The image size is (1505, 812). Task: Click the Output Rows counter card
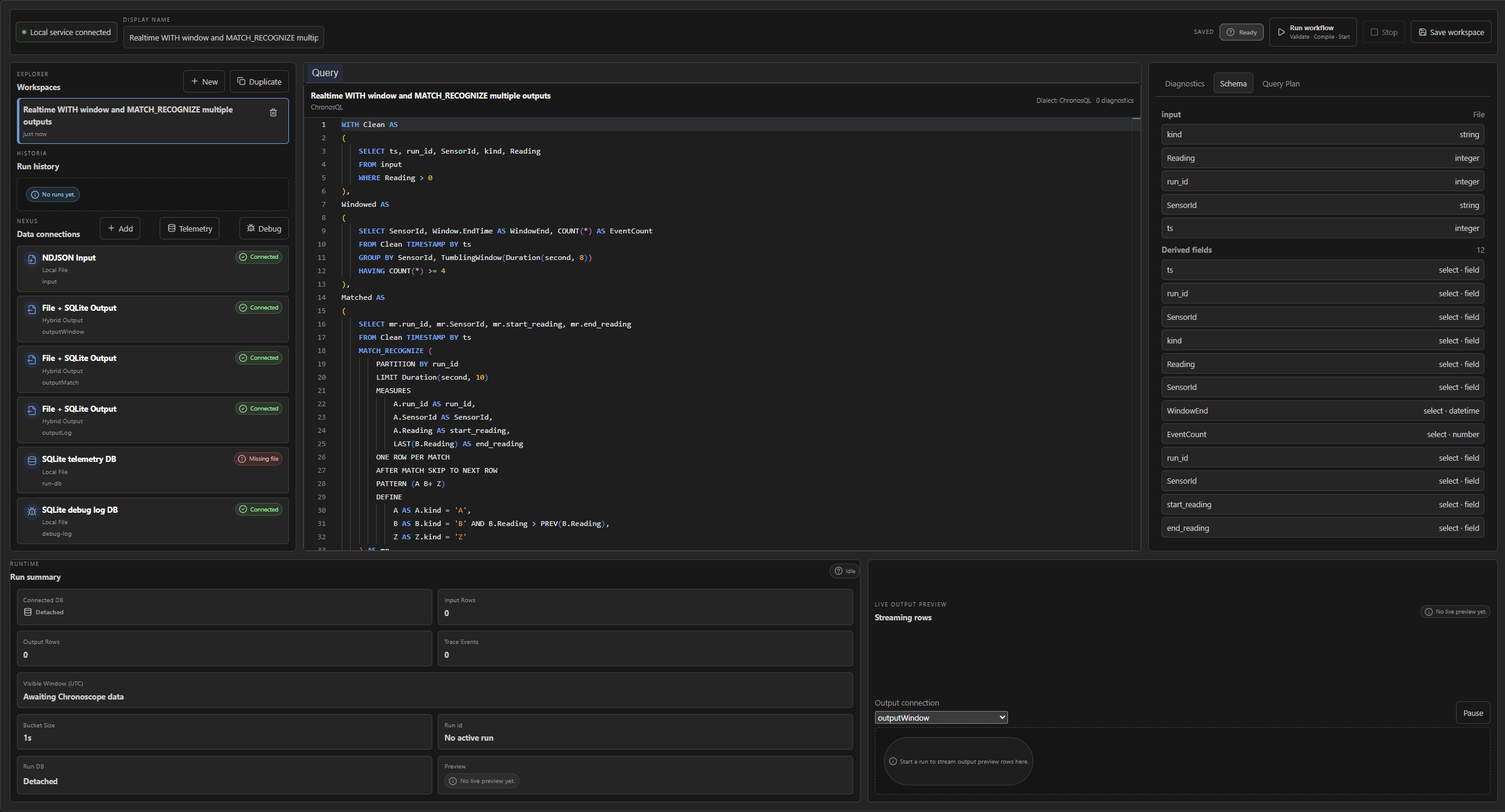click(x=224, y=649)
